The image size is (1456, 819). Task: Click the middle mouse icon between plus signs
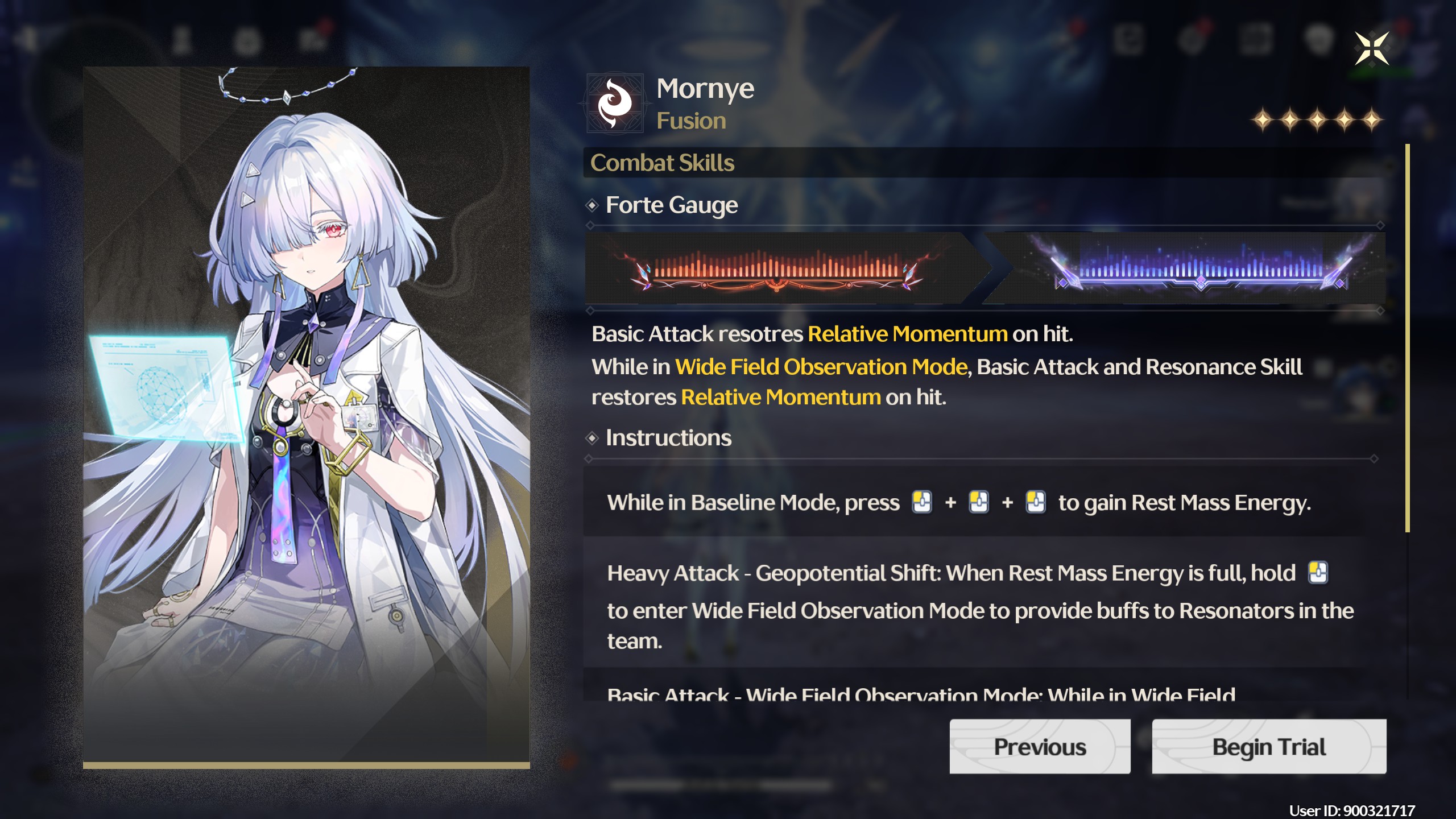pos(979,502)
